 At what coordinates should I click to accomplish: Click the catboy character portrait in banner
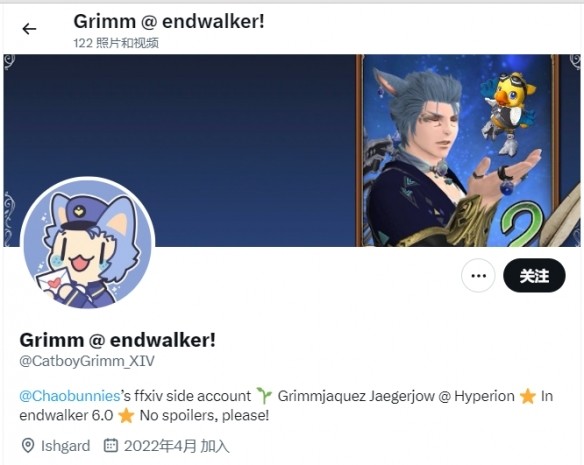point(428,156)
